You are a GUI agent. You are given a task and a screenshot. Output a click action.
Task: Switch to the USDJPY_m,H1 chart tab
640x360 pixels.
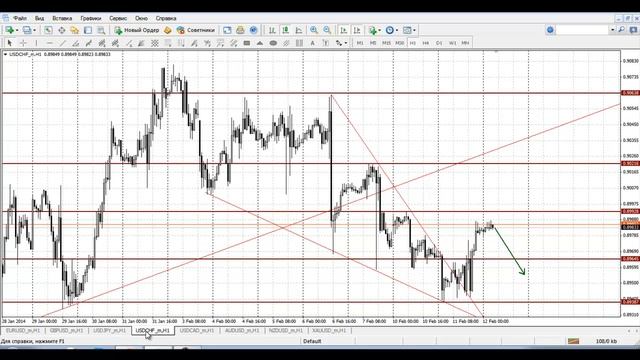pyautogui.click(x=109, y=331)
